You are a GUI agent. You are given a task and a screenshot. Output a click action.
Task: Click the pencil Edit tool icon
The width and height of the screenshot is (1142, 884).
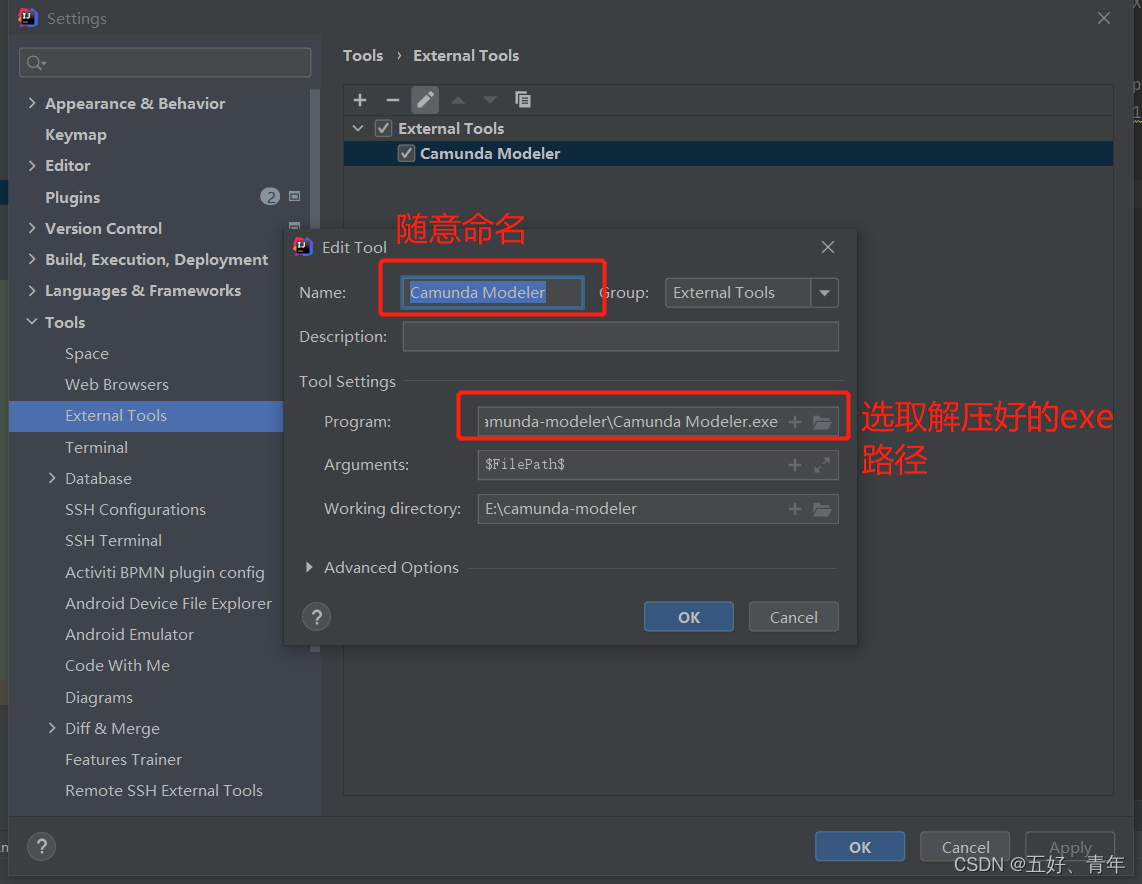pyautogui.click(x=425, y=100)
